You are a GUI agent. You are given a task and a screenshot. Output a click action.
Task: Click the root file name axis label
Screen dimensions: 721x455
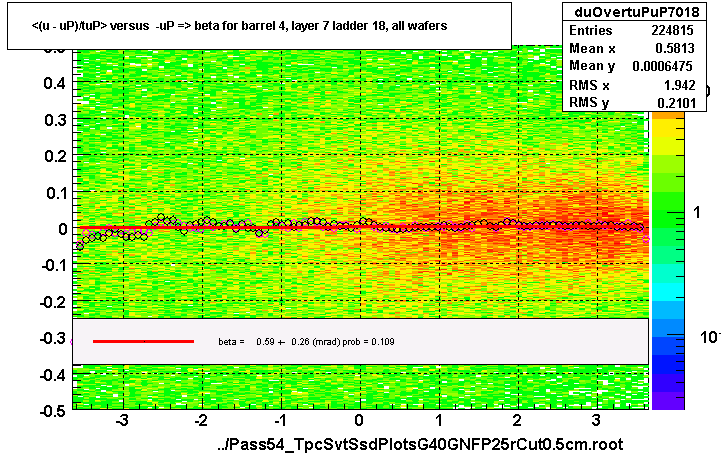(420, 444)
